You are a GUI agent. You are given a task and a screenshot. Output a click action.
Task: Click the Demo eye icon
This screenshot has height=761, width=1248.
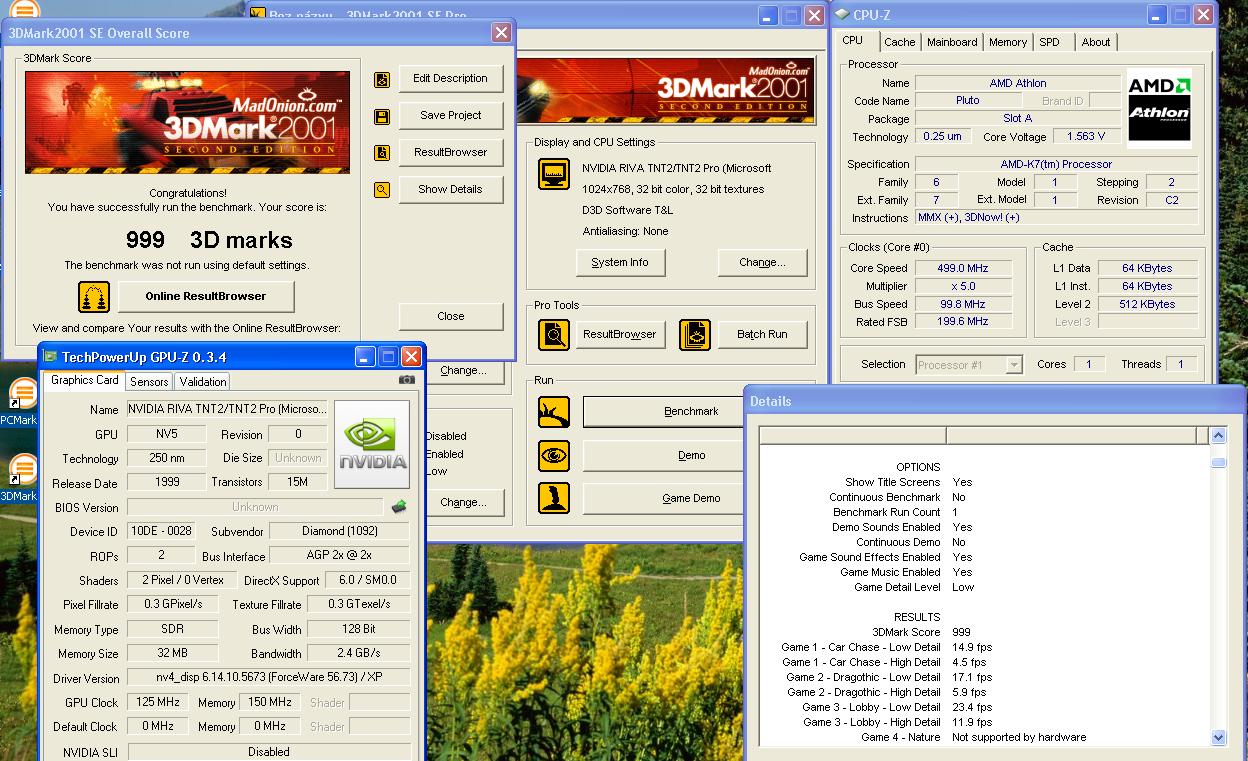(554, 456)
